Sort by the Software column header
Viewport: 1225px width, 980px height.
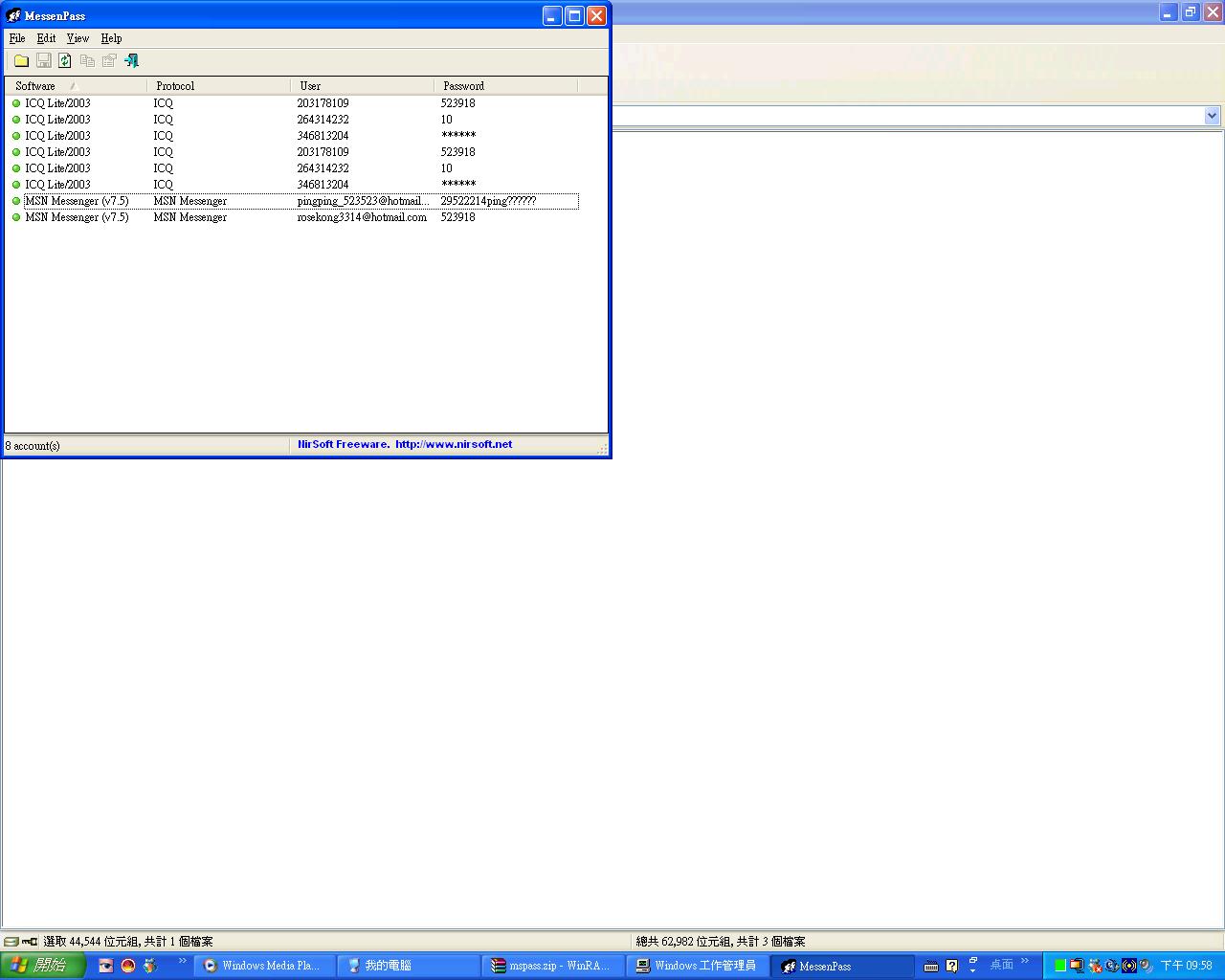coord(76,86)
